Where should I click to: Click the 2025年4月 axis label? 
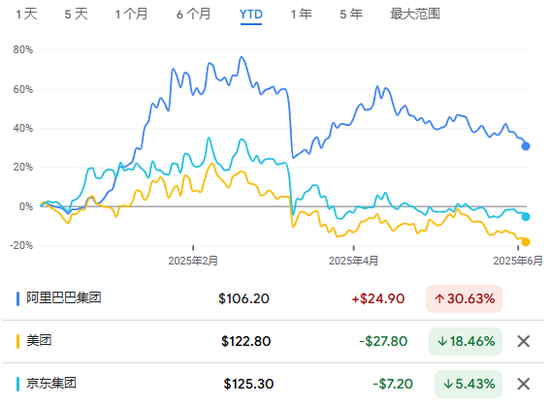click(353, 261)
